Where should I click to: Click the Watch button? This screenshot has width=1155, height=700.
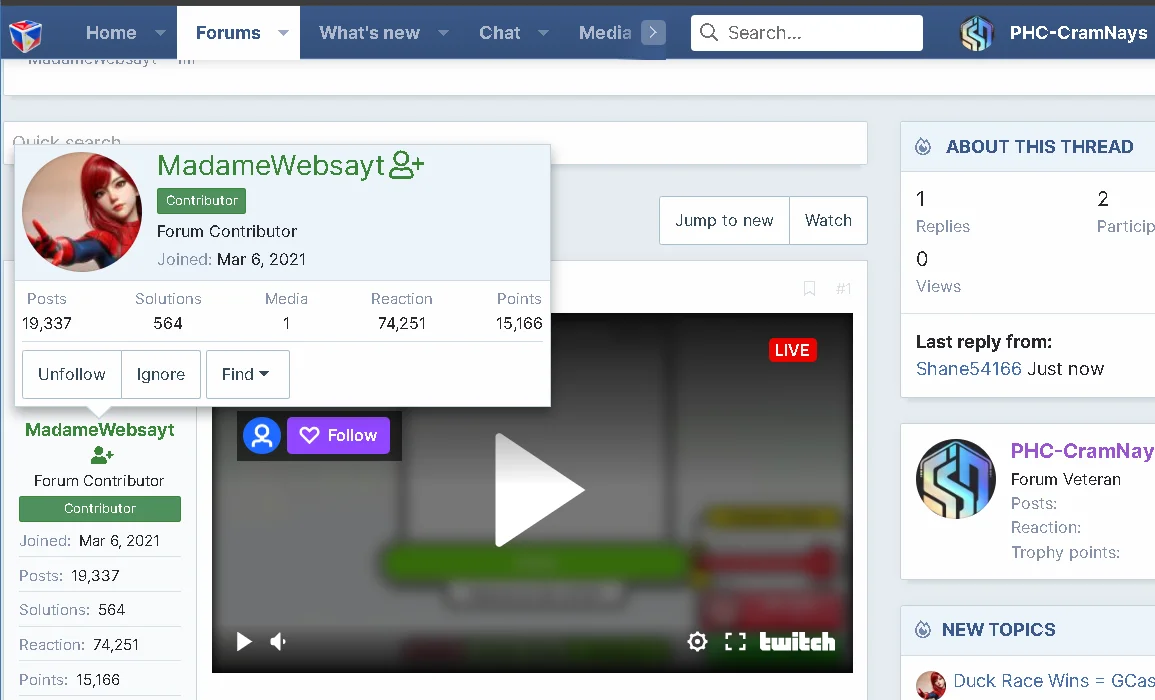828,220
